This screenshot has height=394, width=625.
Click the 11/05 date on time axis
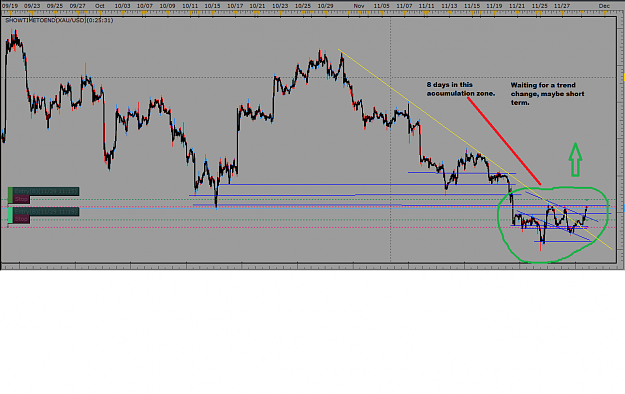(x=382, y=6)
